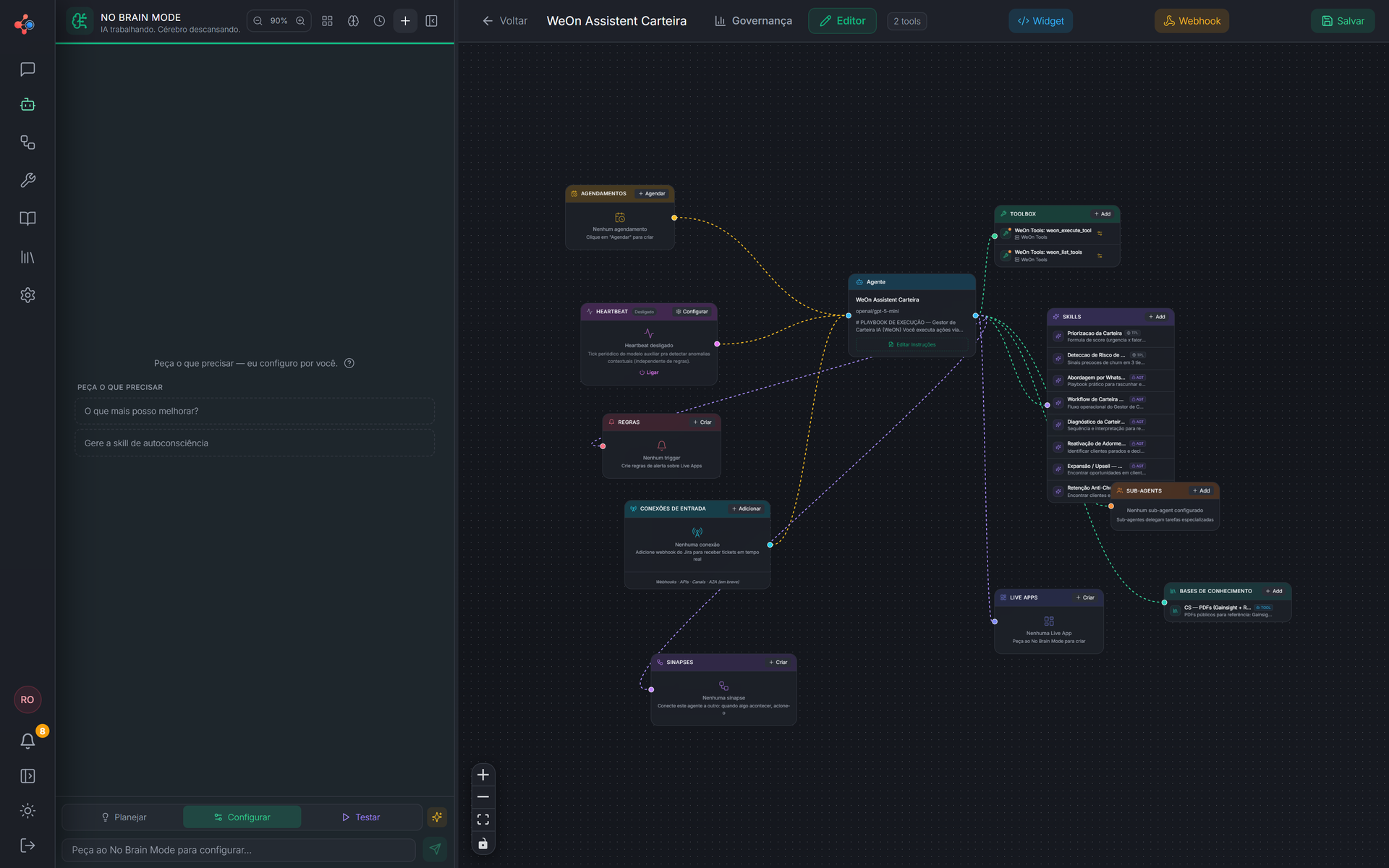Select the Priorizacao da Carteira skill
1389x868 pixels.
click(1110, 336)
